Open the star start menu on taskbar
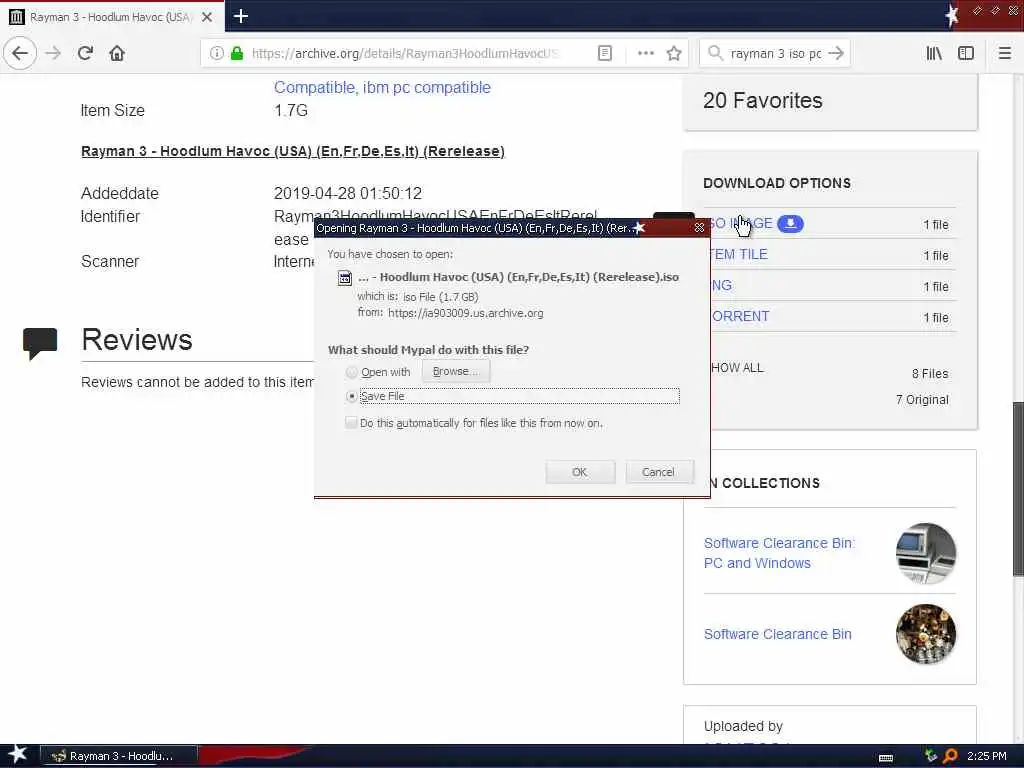This screenshot has width=1024, height=768. [x=17, y=754]
